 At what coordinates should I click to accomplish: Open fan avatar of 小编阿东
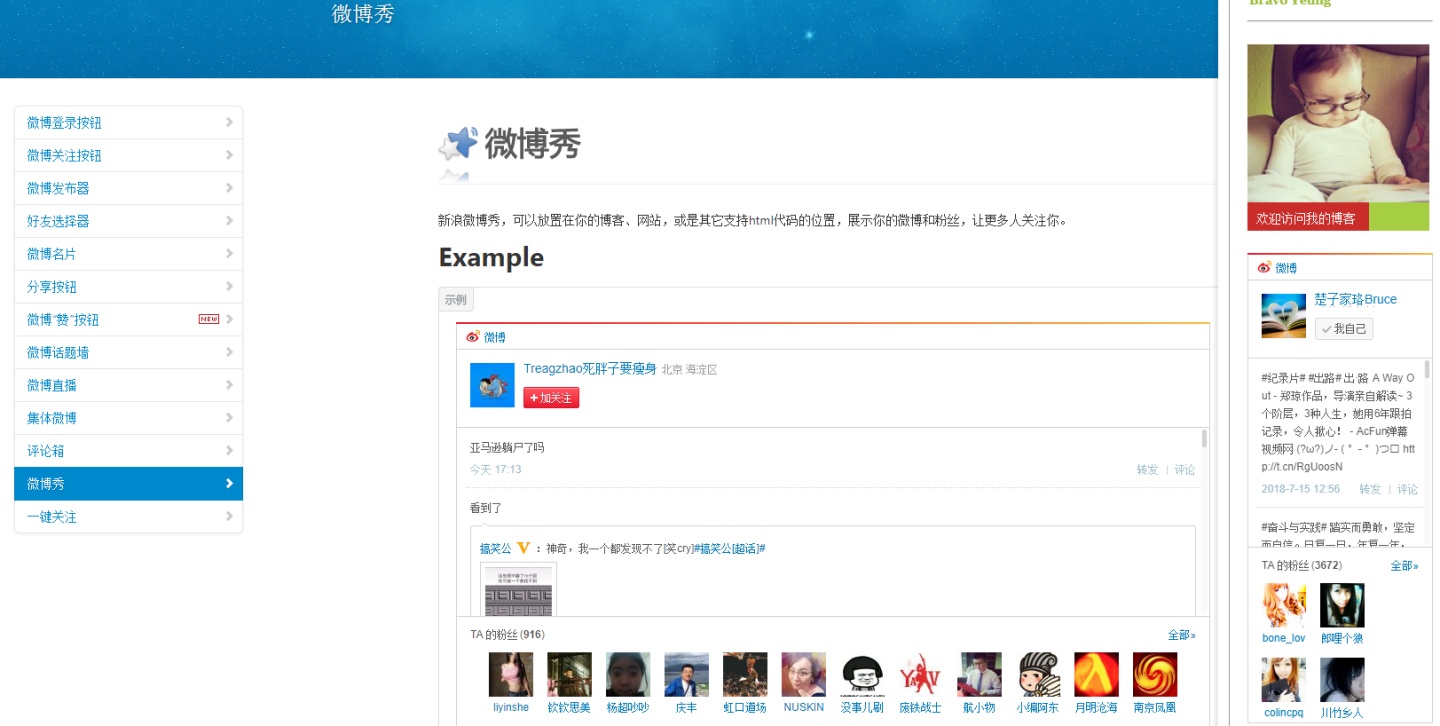point(1038,675)
